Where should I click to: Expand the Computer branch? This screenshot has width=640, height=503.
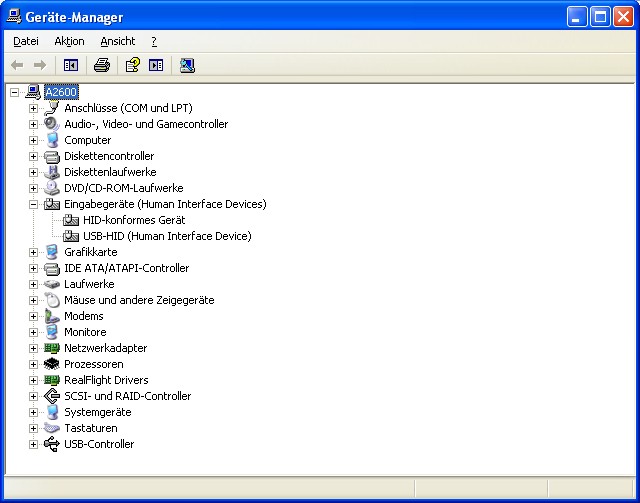tap(33, 140)
